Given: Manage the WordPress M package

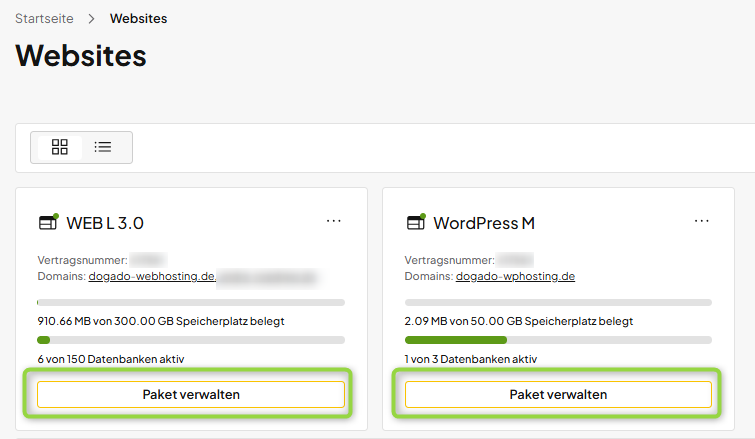Looking at the screenshot, I should tap(559, 395).
